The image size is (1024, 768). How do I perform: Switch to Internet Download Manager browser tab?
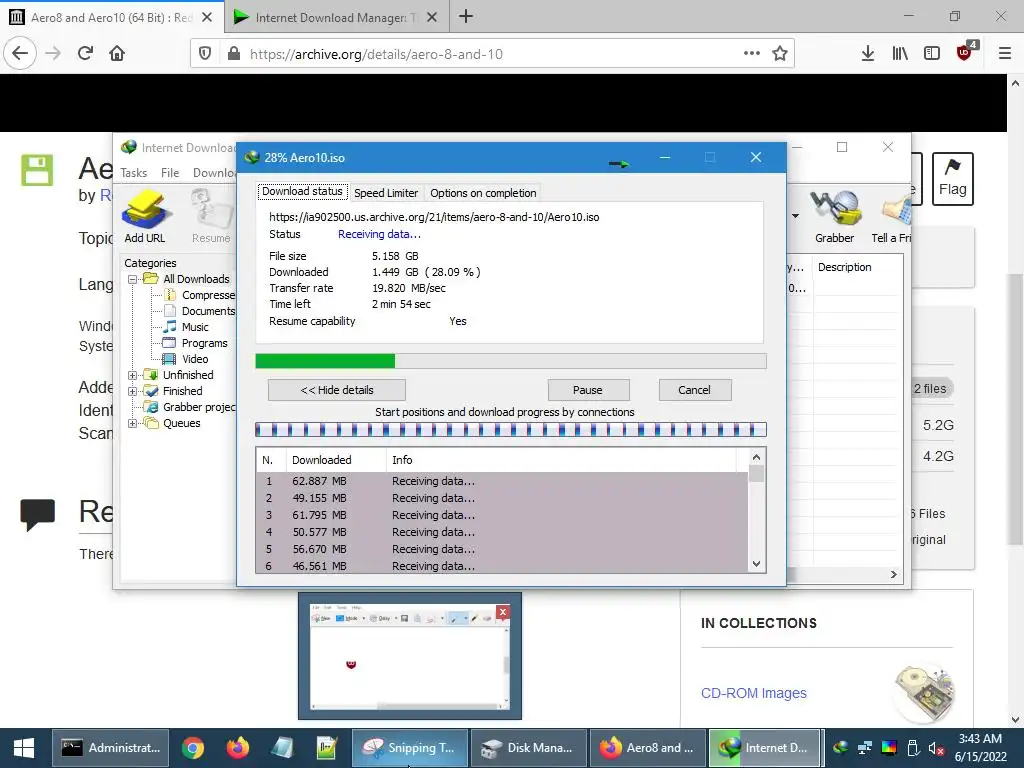point(335,18)
